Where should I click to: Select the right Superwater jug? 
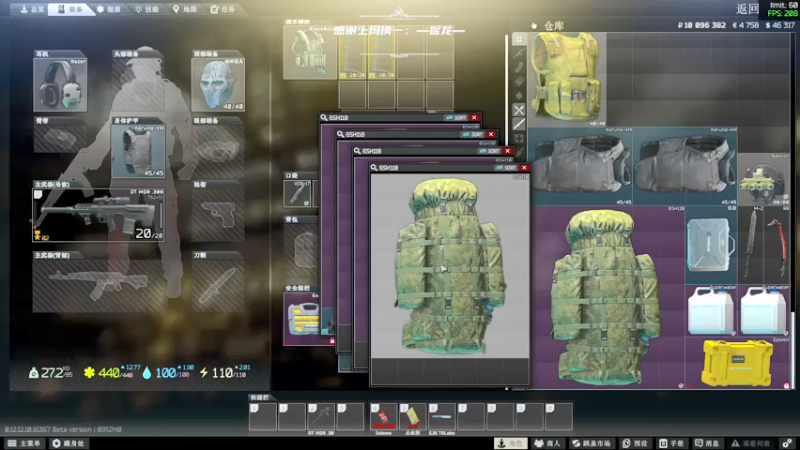click(x=764, y=310)
